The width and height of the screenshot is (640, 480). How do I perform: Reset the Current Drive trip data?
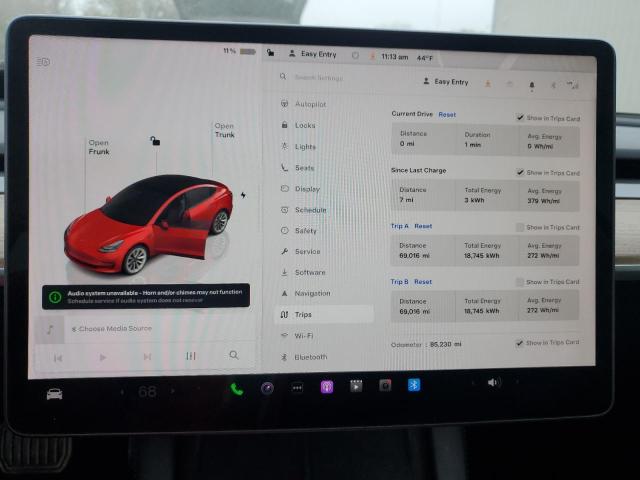pos(447,115)
